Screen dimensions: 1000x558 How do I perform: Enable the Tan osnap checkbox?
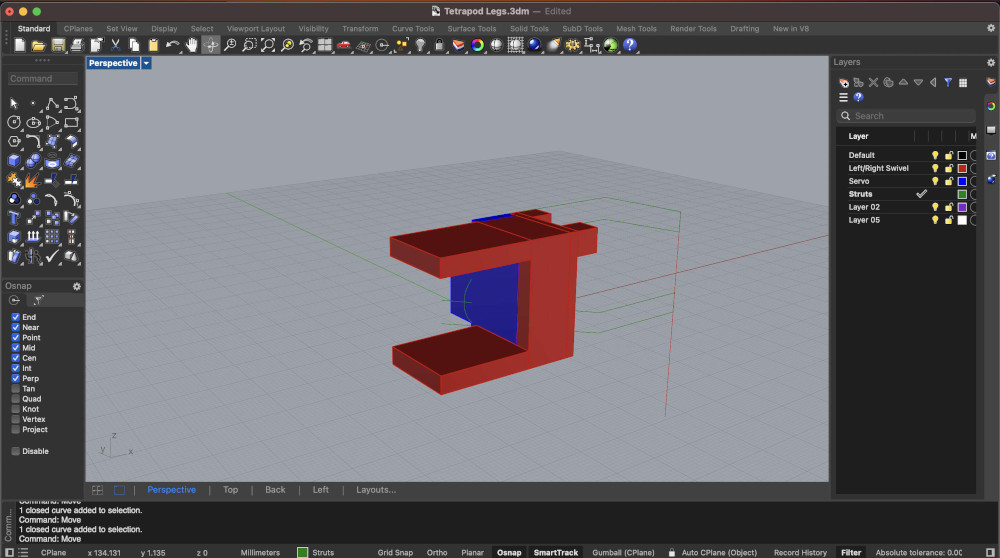[x=15, y=388]
